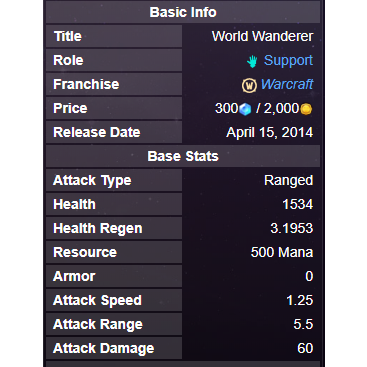367x367 pixels.
Task: Click the 2,000 gold price text
Action: (x=281, y=109)
